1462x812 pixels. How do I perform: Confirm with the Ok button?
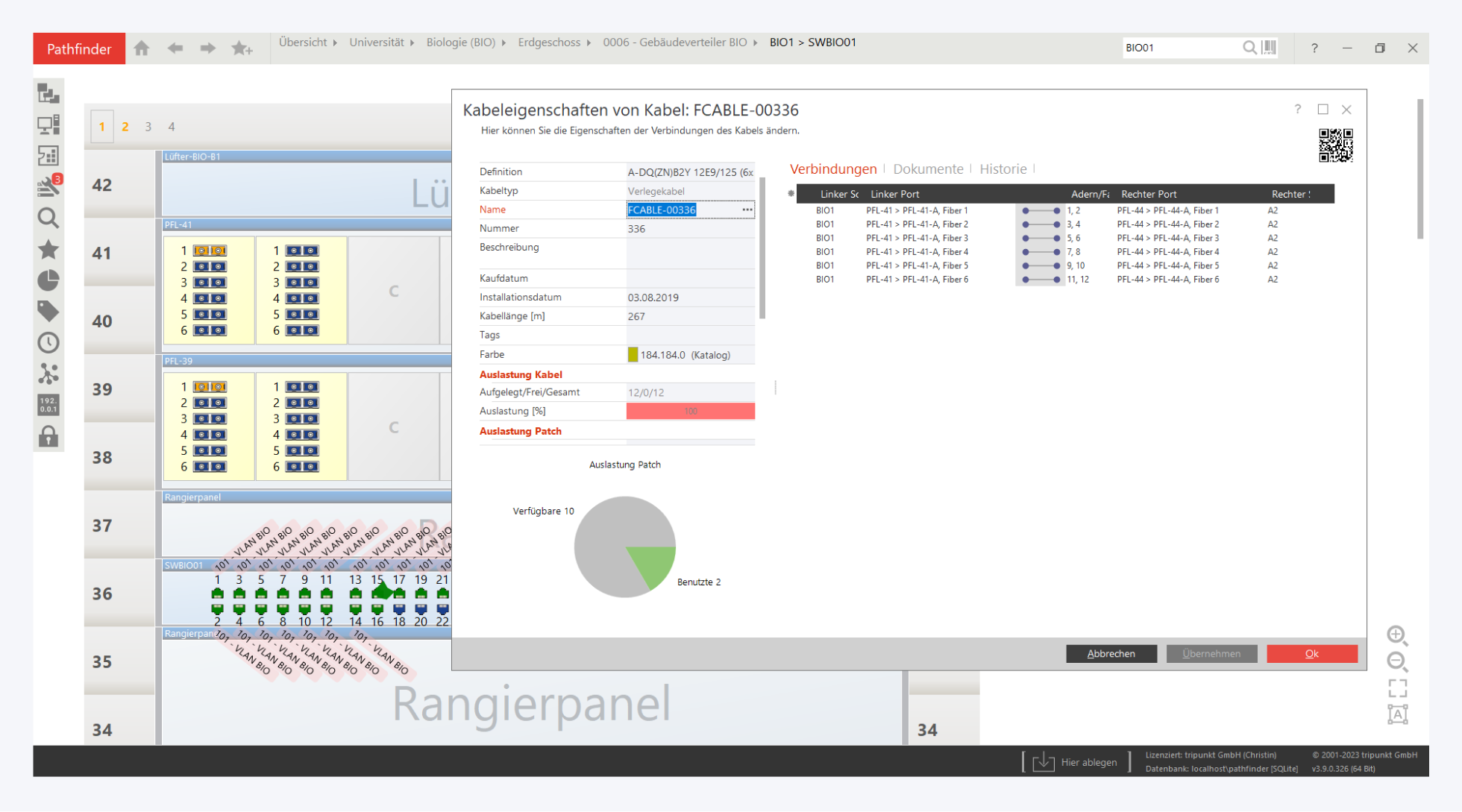(x=1311, y=654)
